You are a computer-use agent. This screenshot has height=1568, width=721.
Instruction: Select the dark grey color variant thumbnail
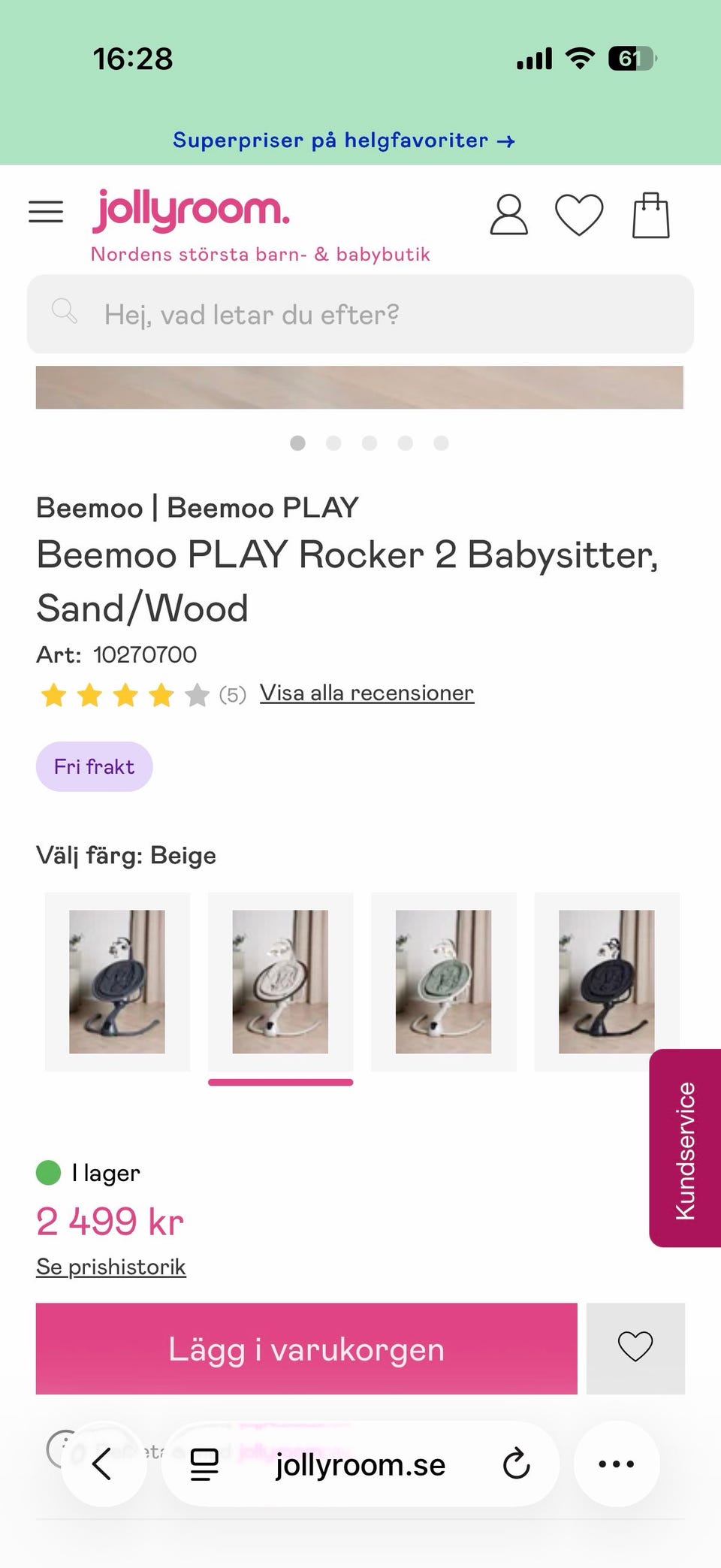click(x=117, y=981)
